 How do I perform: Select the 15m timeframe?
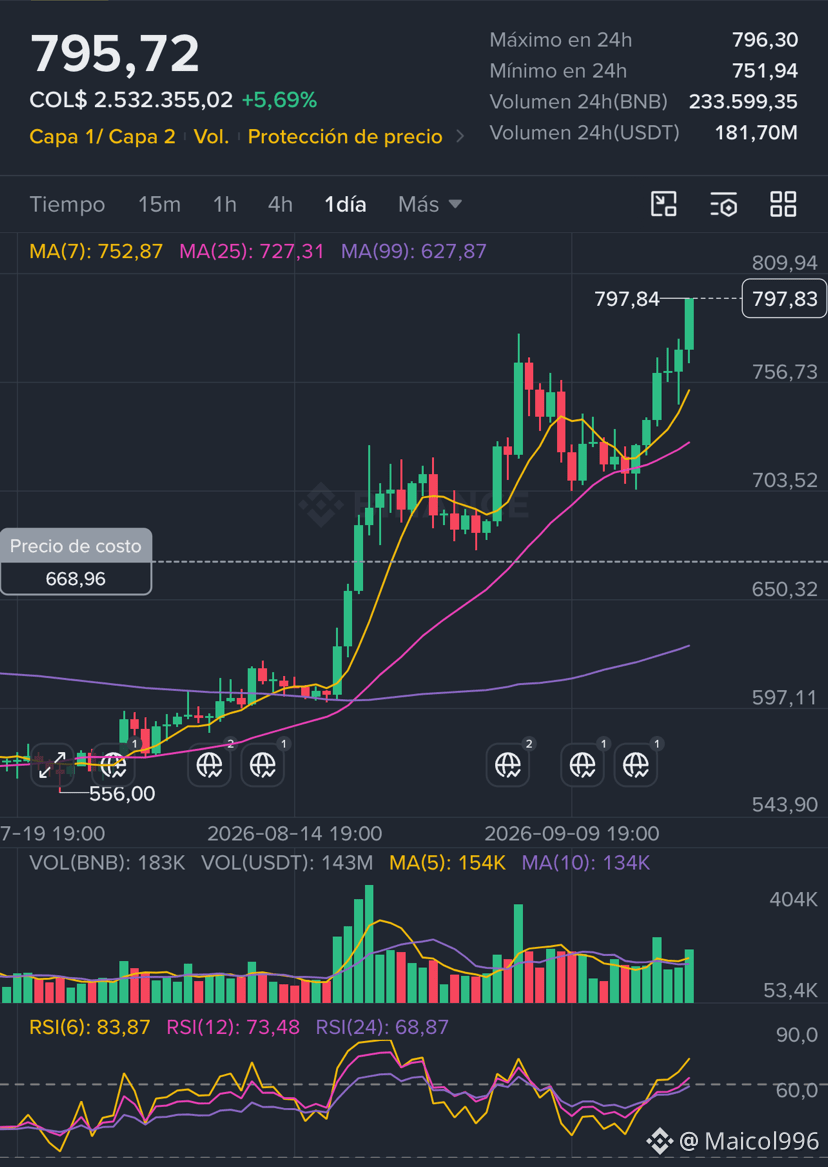coord(159,204)
